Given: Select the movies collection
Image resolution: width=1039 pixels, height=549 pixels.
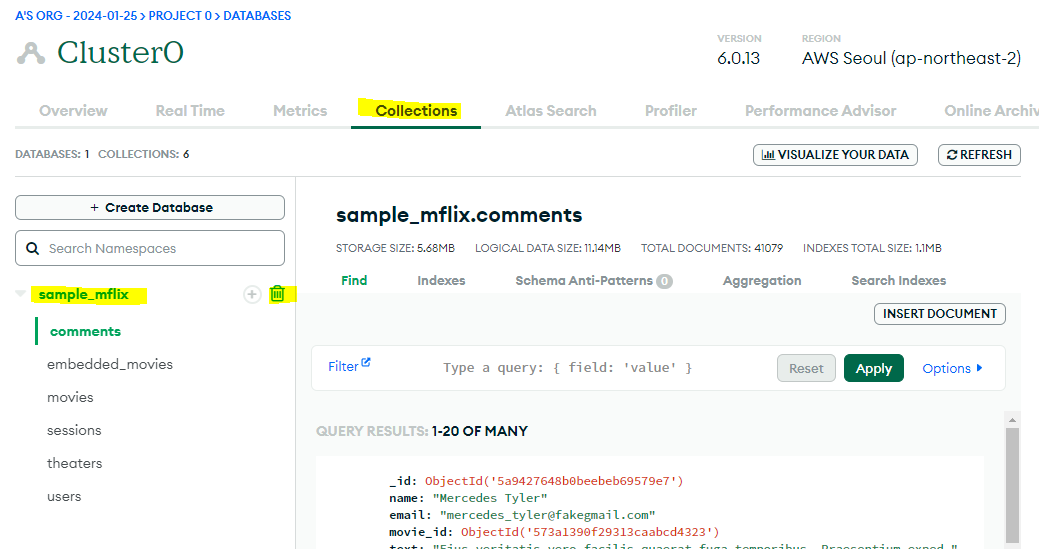Looking at the screenshot, I should 70,397.
